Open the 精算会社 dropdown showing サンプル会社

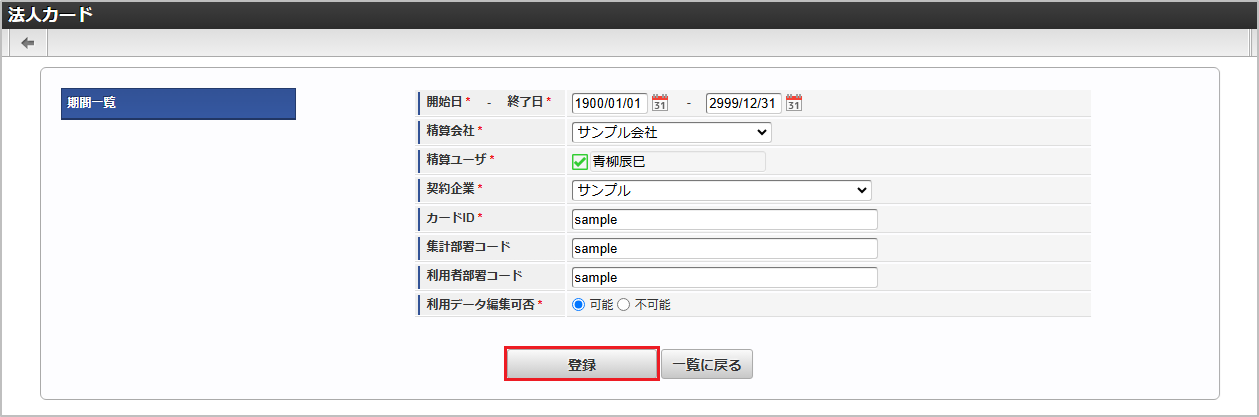pos(672,132)
